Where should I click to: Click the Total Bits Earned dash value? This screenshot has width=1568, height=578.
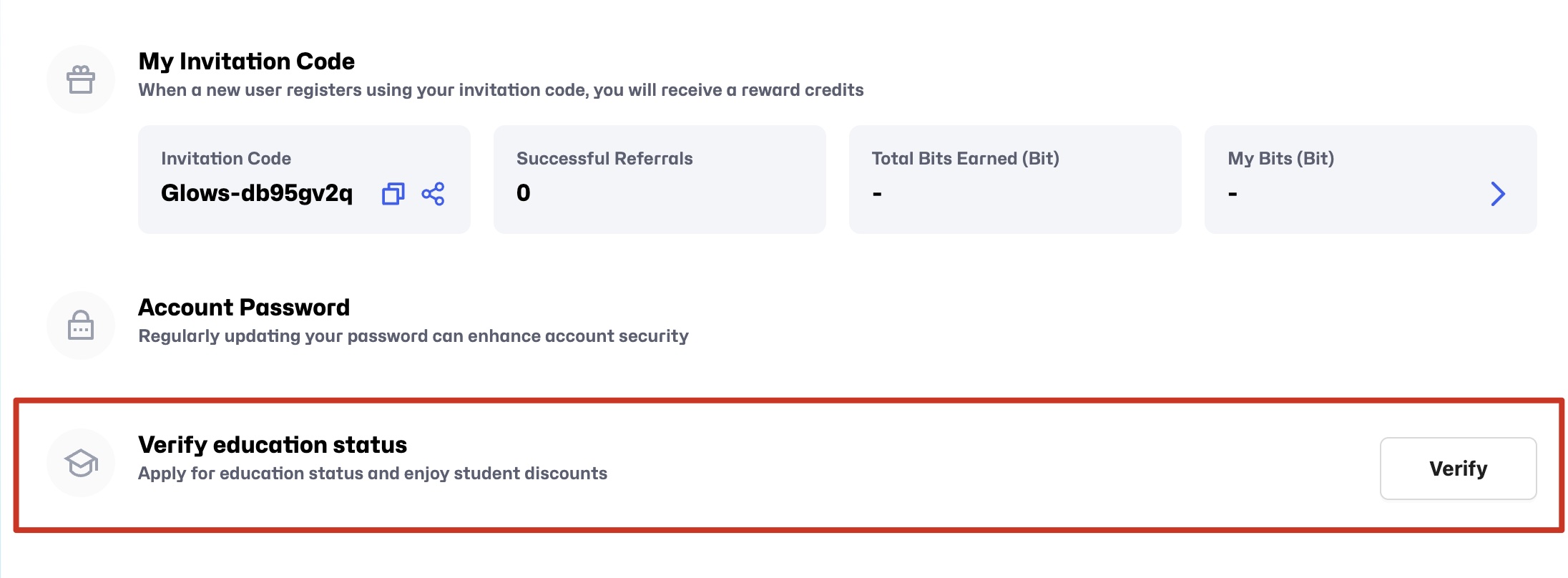click(x=877, y=194)
